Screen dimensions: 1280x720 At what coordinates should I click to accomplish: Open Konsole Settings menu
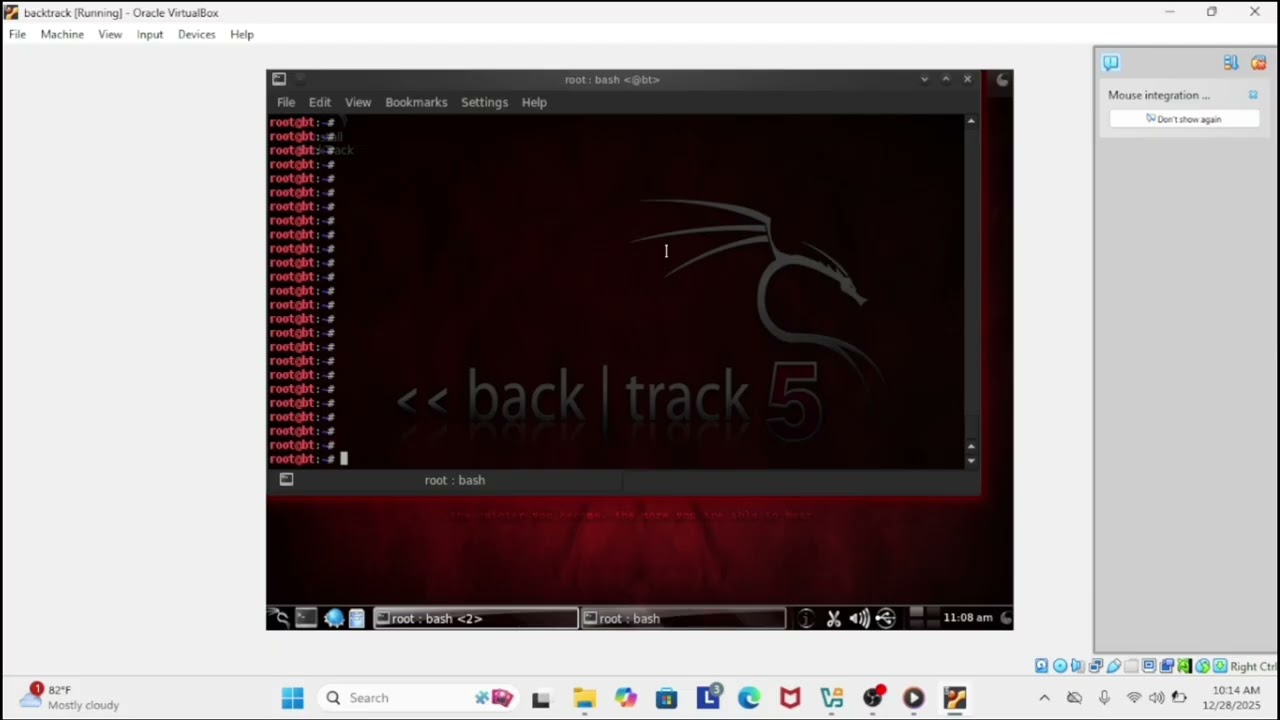tap(484, 102)
